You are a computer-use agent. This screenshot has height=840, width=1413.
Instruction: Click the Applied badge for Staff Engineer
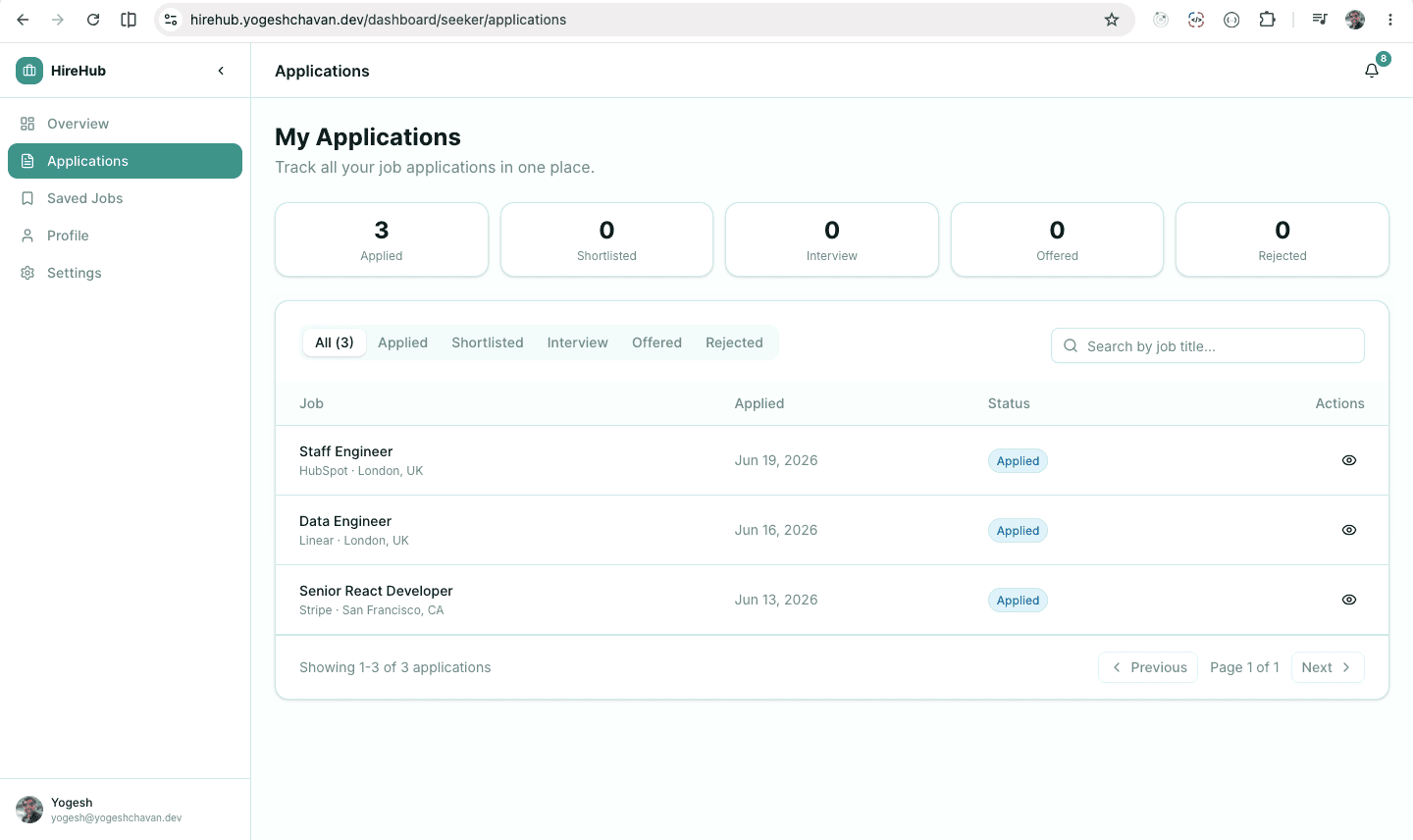(1018, 461)
